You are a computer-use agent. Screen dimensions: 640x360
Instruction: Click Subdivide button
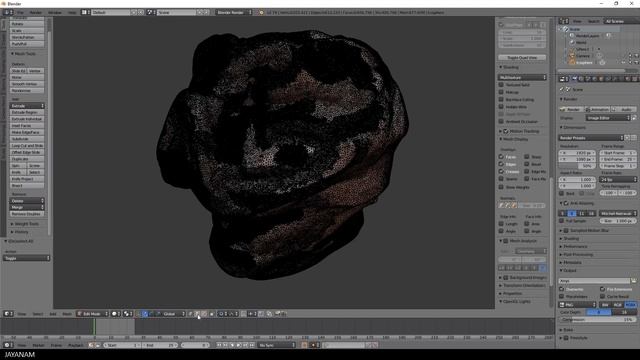point(27,139)
